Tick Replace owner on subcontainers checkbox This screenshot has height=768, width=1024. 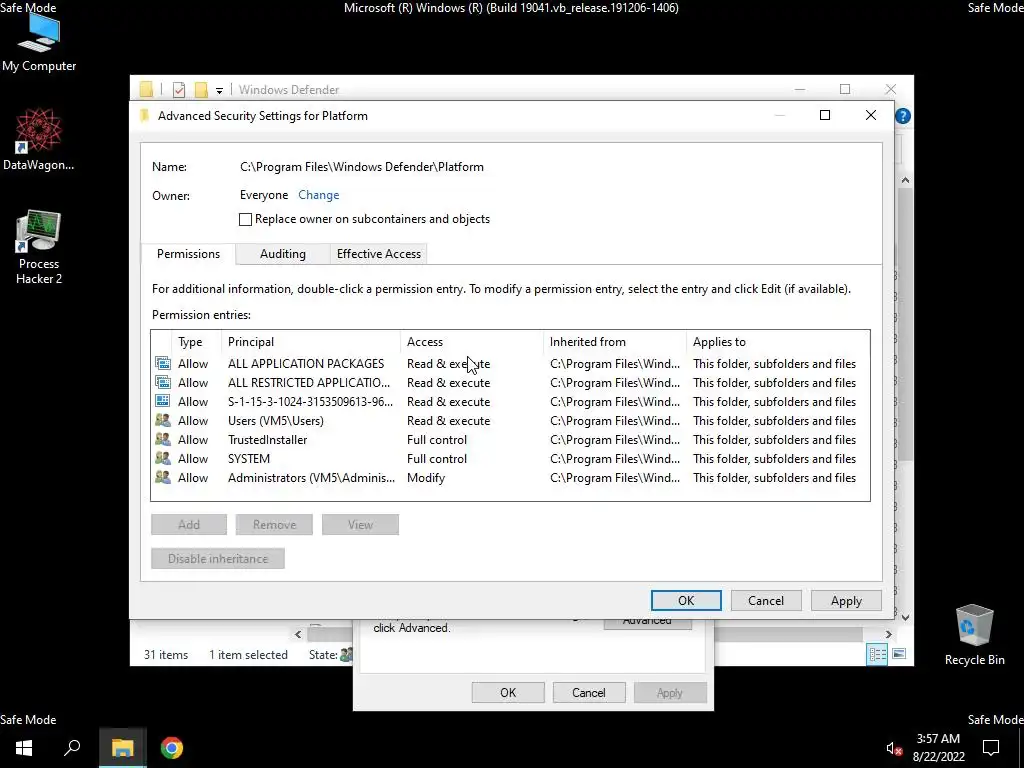246,219
